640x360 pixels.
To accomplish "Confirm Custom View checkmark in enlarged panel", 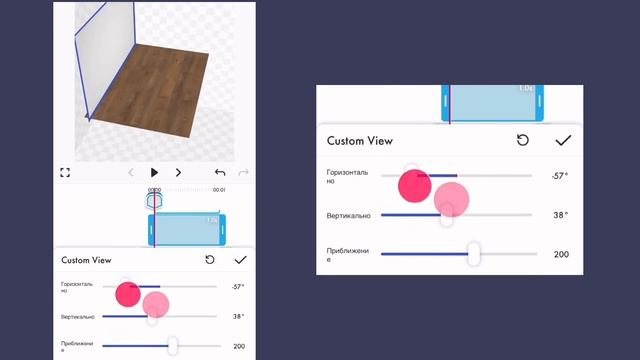I will [x=563, y=140].
